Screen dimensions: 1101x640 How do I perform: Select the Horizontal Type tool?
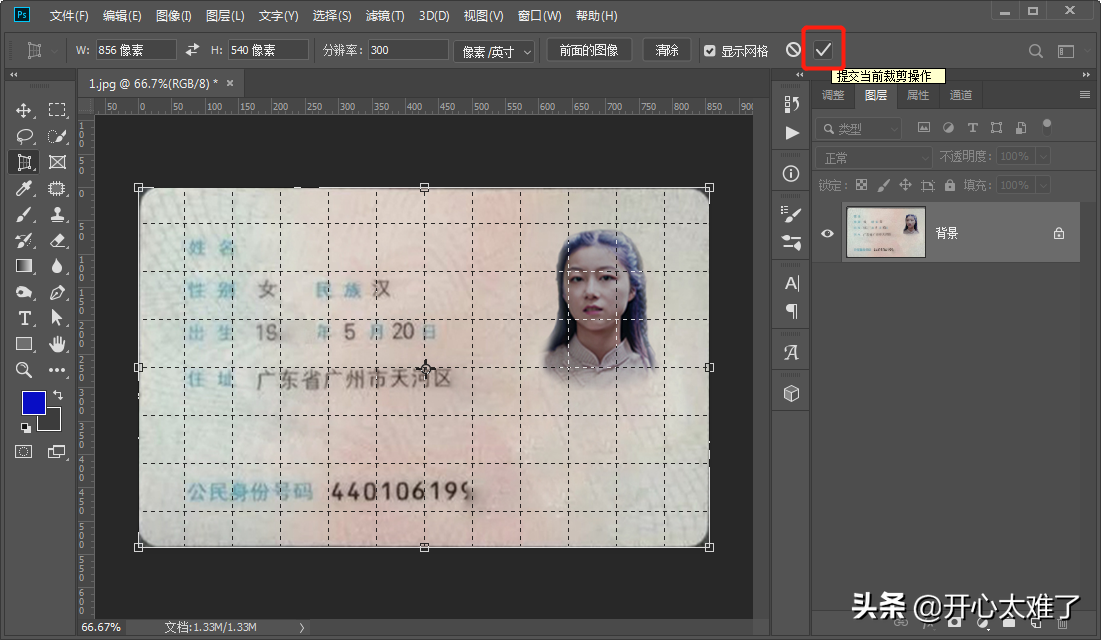24,318
